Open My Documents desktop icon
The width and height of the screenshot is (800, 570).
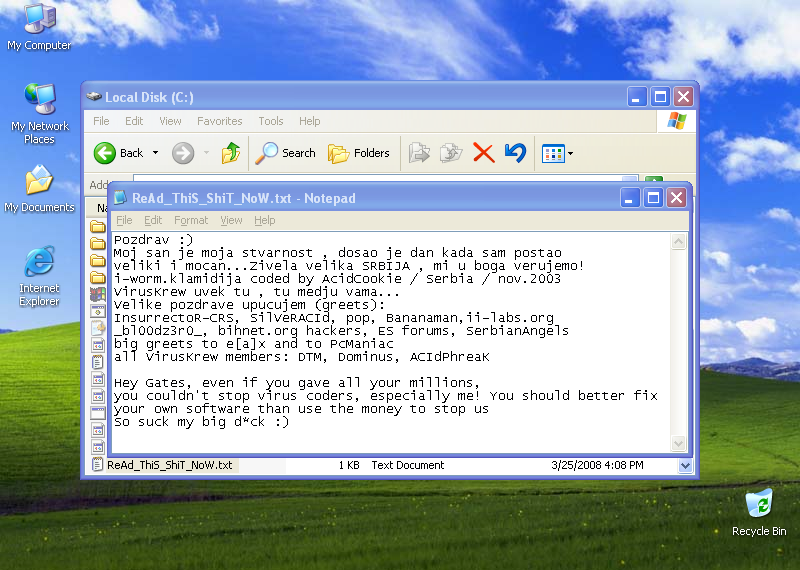point(39,188)
